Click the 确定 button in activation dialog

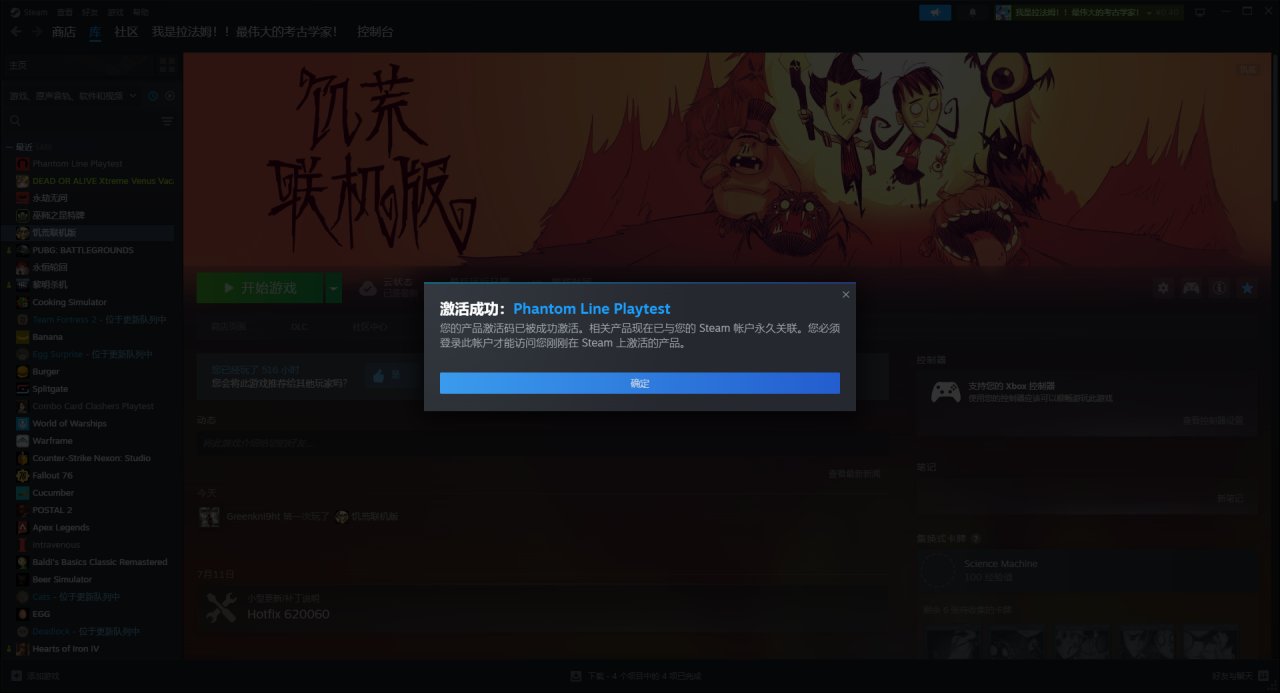point(640,383)
